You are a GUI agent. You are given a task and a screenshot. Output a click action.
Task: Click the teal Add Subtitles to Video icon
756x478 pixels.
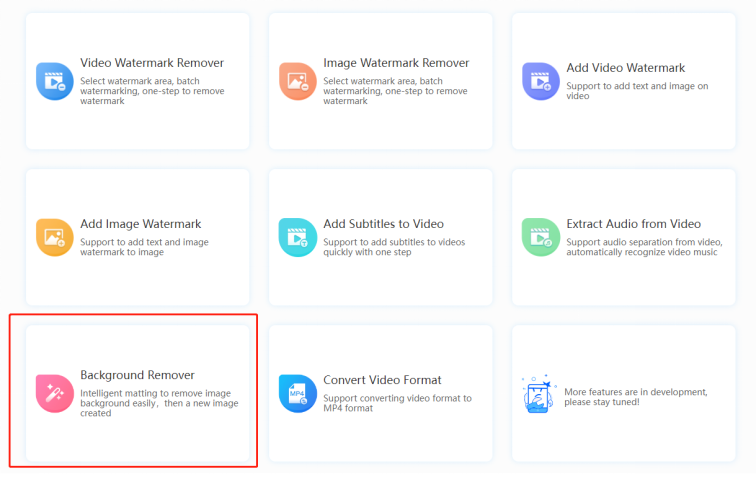pyautogui.click(x=297, y=237)
